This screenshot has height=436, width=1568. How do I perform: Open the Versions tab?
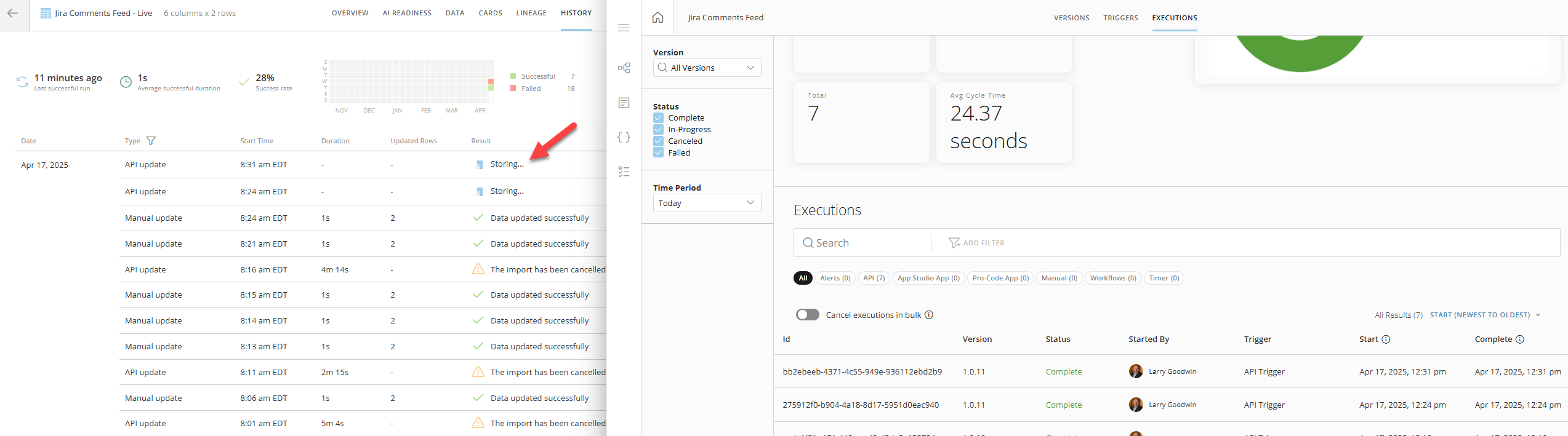click(x=1072, y=18)
